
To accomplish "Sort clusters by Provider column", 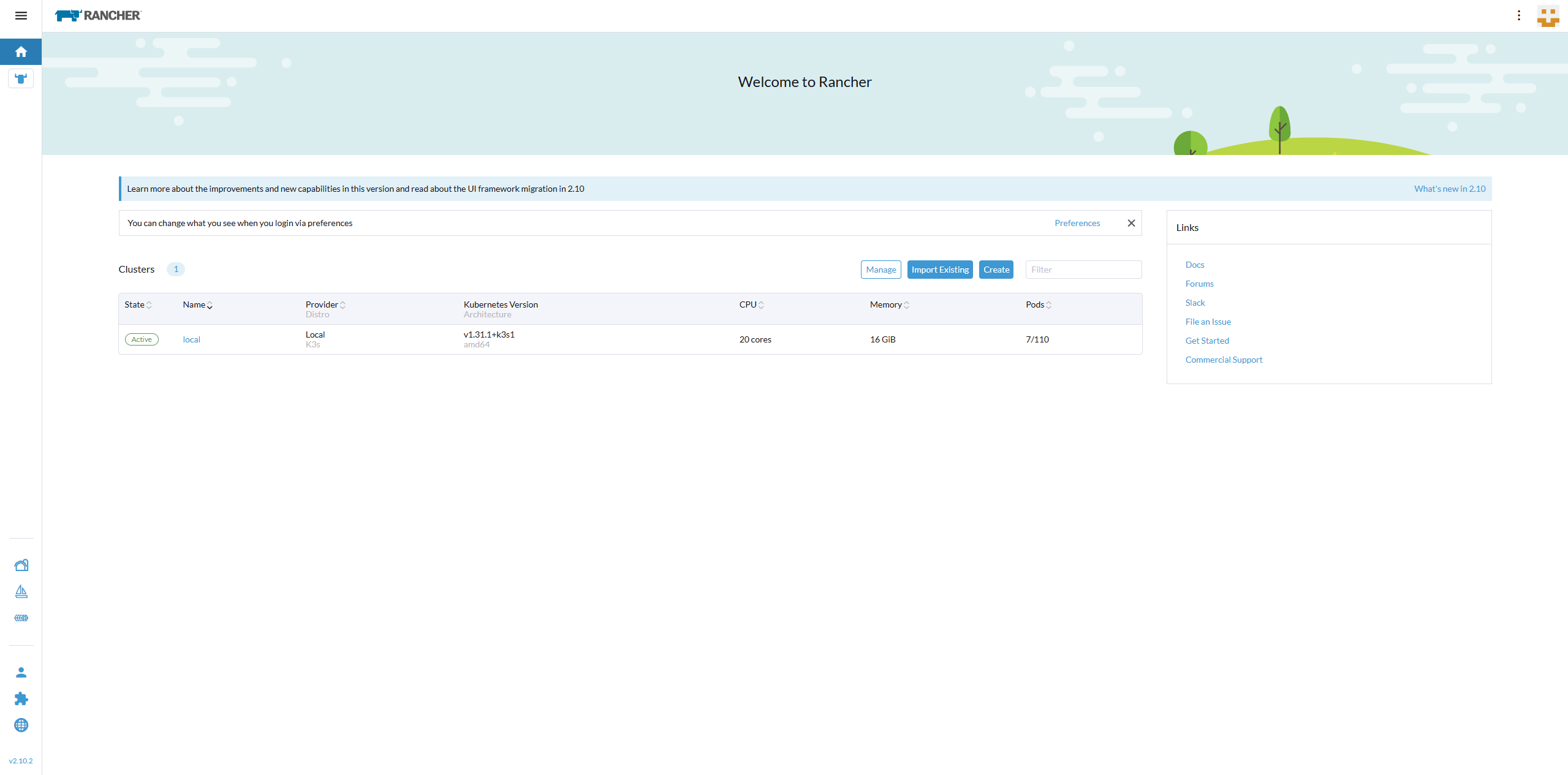I will click(x=325, y=304).
